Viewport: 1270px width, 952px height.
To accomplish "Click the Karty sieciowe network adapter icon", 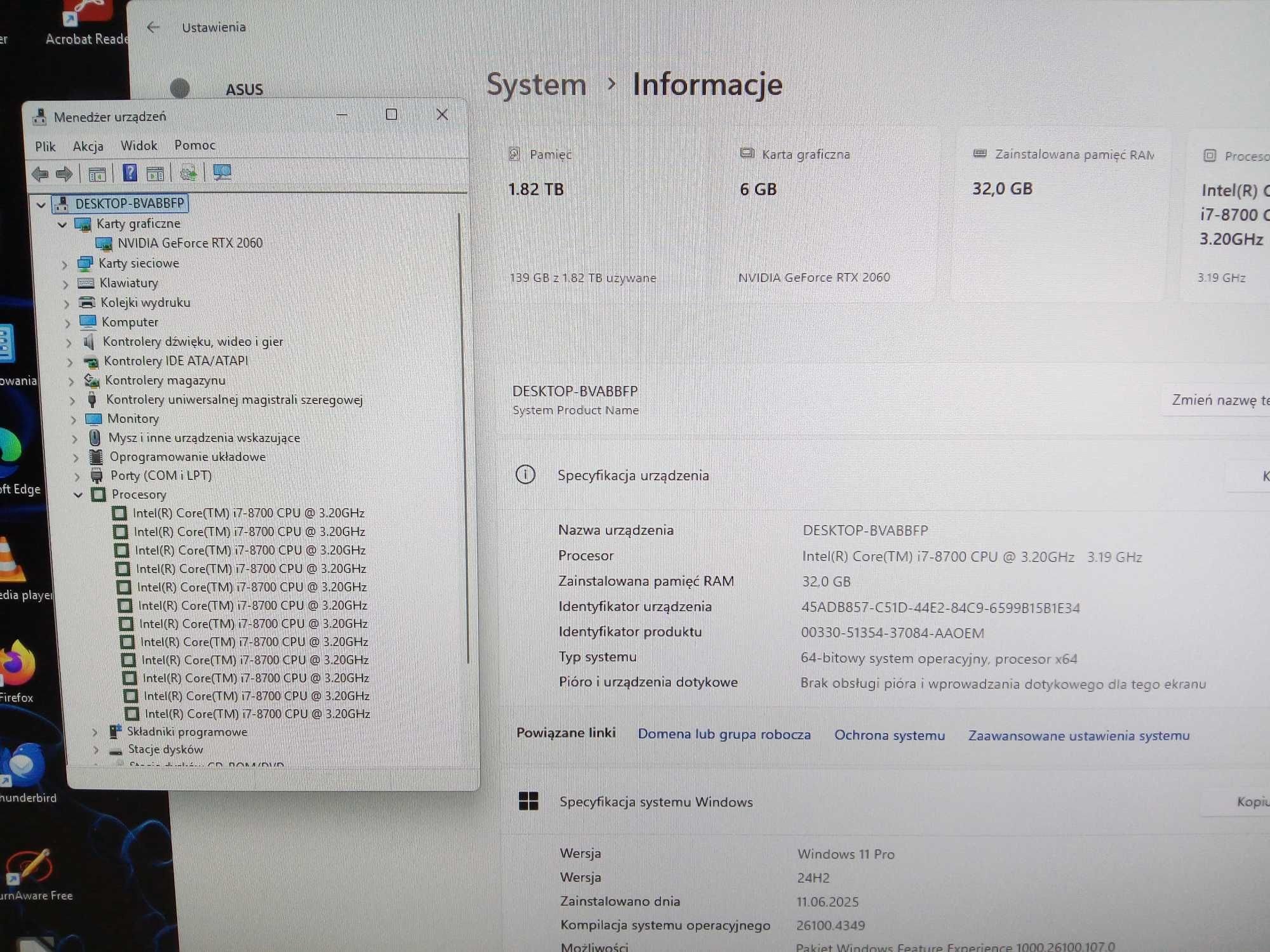I will point(84,263).
